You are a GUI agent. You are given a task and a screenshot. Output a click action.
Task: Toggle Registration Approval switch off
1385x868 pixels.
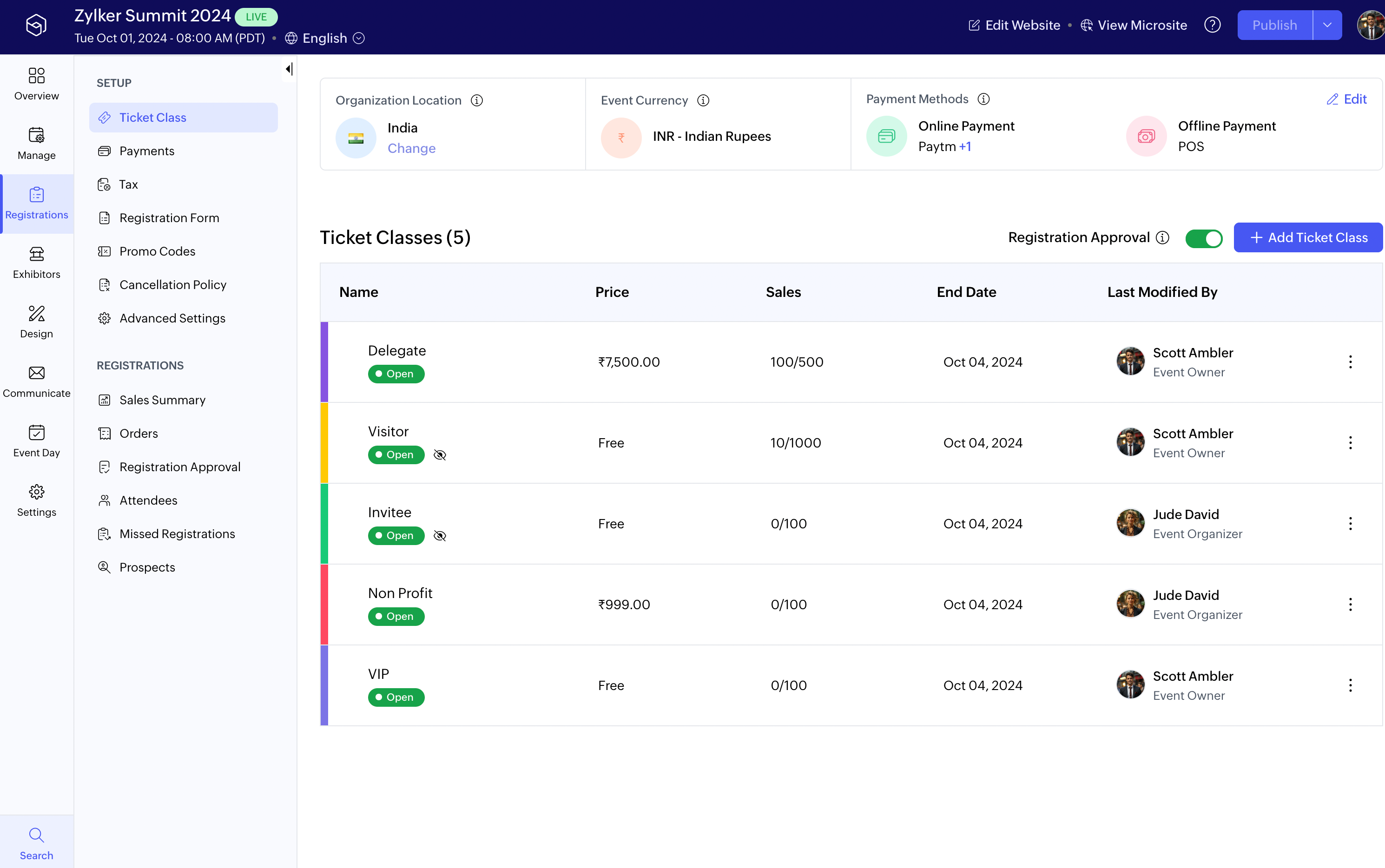pyautogui.click(x=1204, y=238)
